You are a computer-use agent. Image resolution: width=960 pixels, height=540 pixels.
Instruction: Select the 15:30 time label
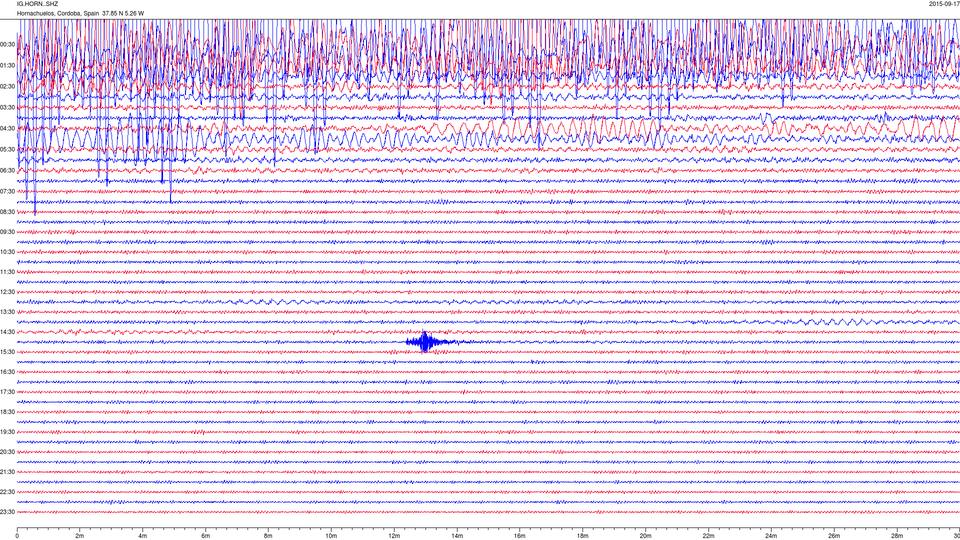(7, 352)
